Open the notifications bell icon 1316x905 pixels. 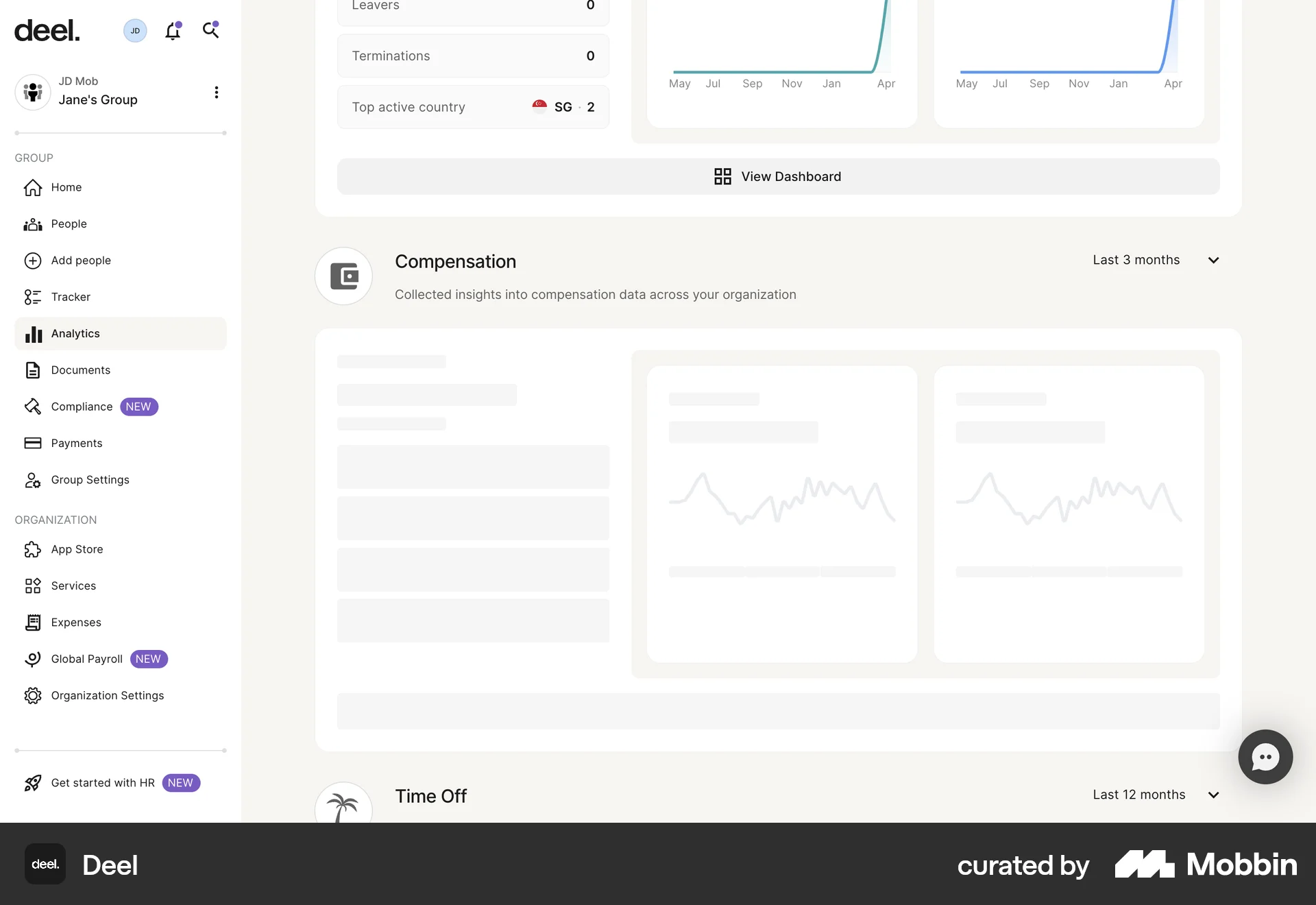173,30
